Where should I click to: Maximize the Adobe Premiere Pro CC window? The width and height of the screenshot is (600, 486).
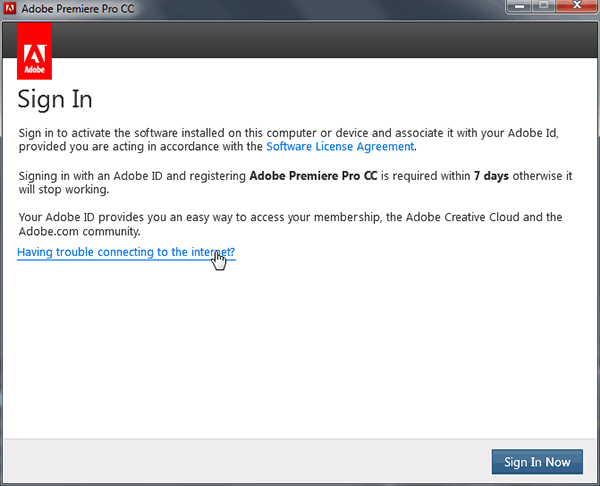click(543, 6)
